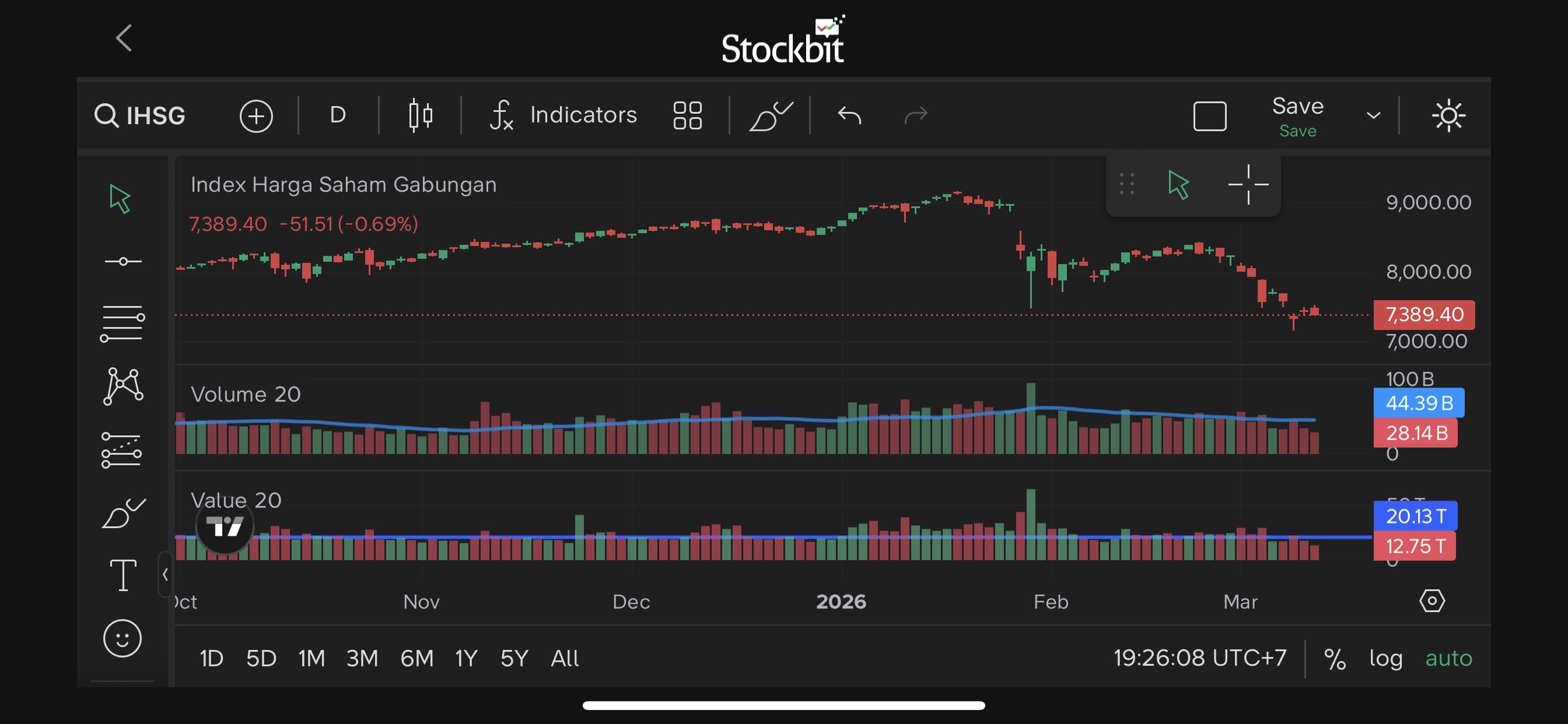
Task: Toggle the light/dark theme sun icon
Action: (1448, 115)
